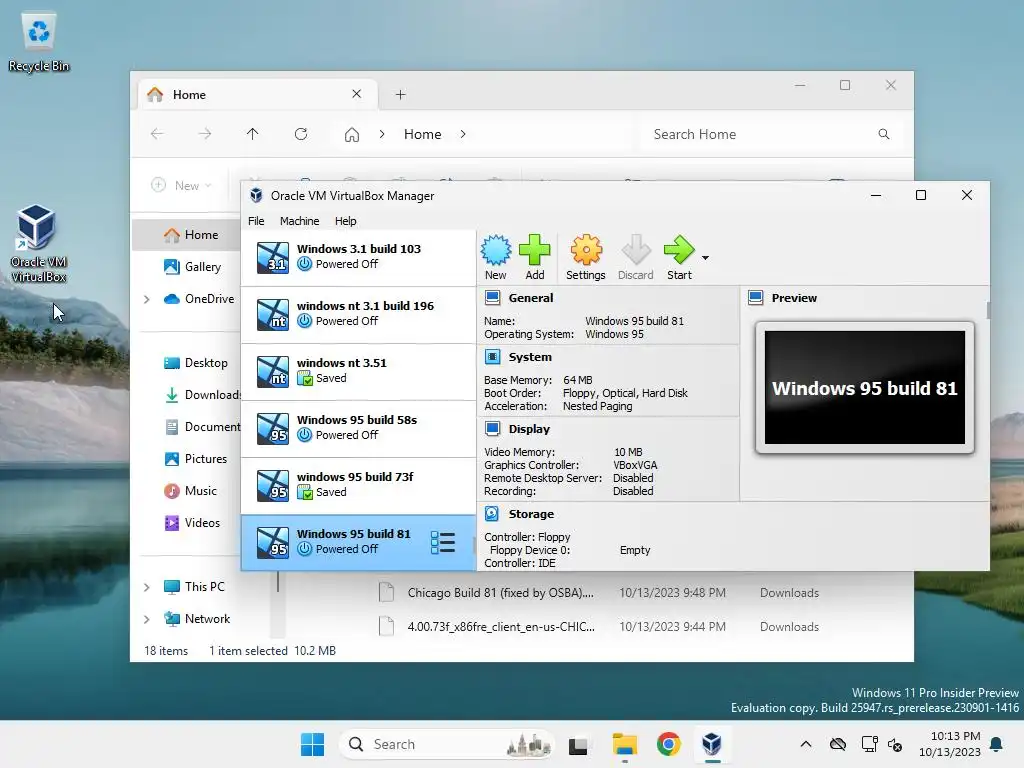Expand the This PC tree node
The image size is (1024, 768).
click(x=147, y=587)
